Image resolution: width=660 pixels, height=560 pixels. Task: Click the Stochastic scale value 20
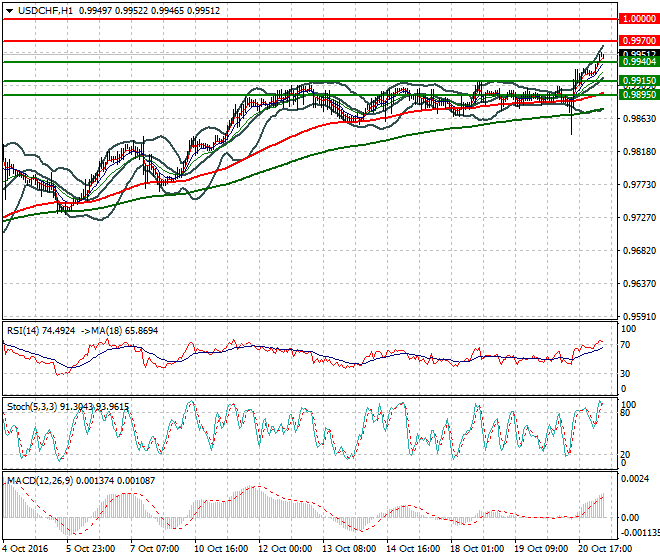625,455
